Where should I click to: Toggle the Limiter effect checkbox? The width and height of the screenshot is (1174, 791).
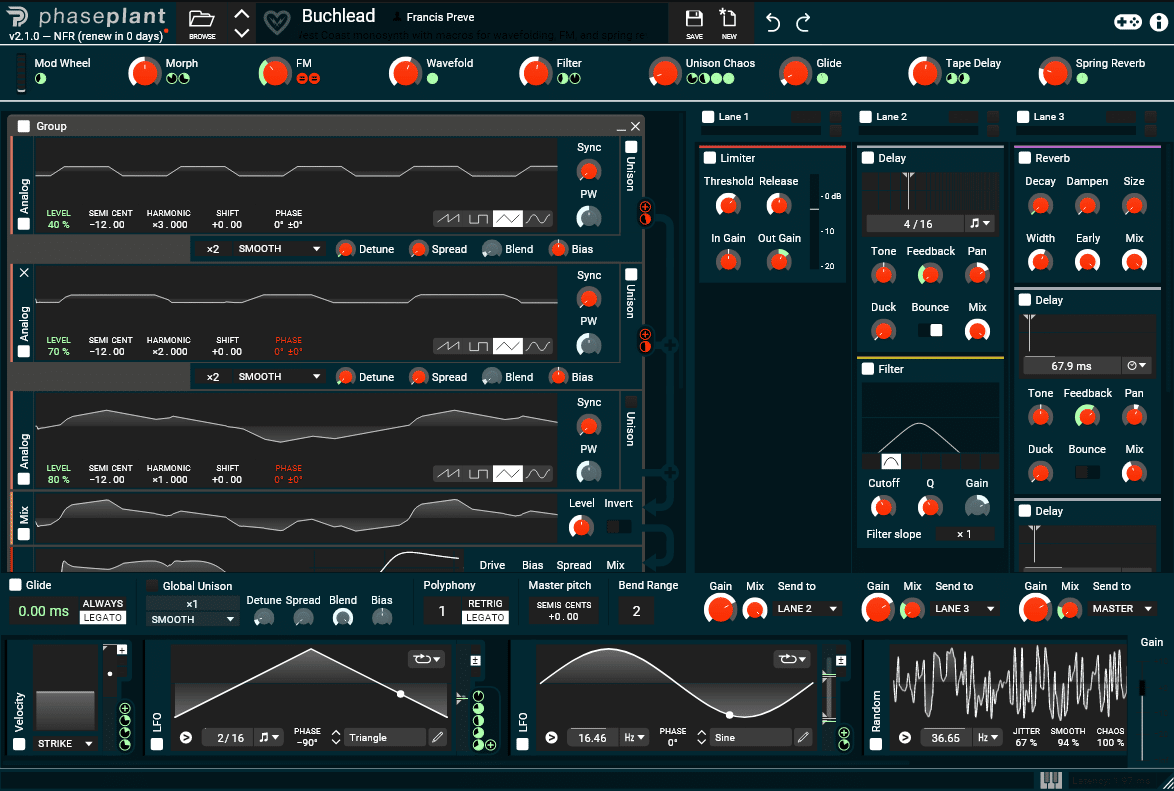pos(710,158)
